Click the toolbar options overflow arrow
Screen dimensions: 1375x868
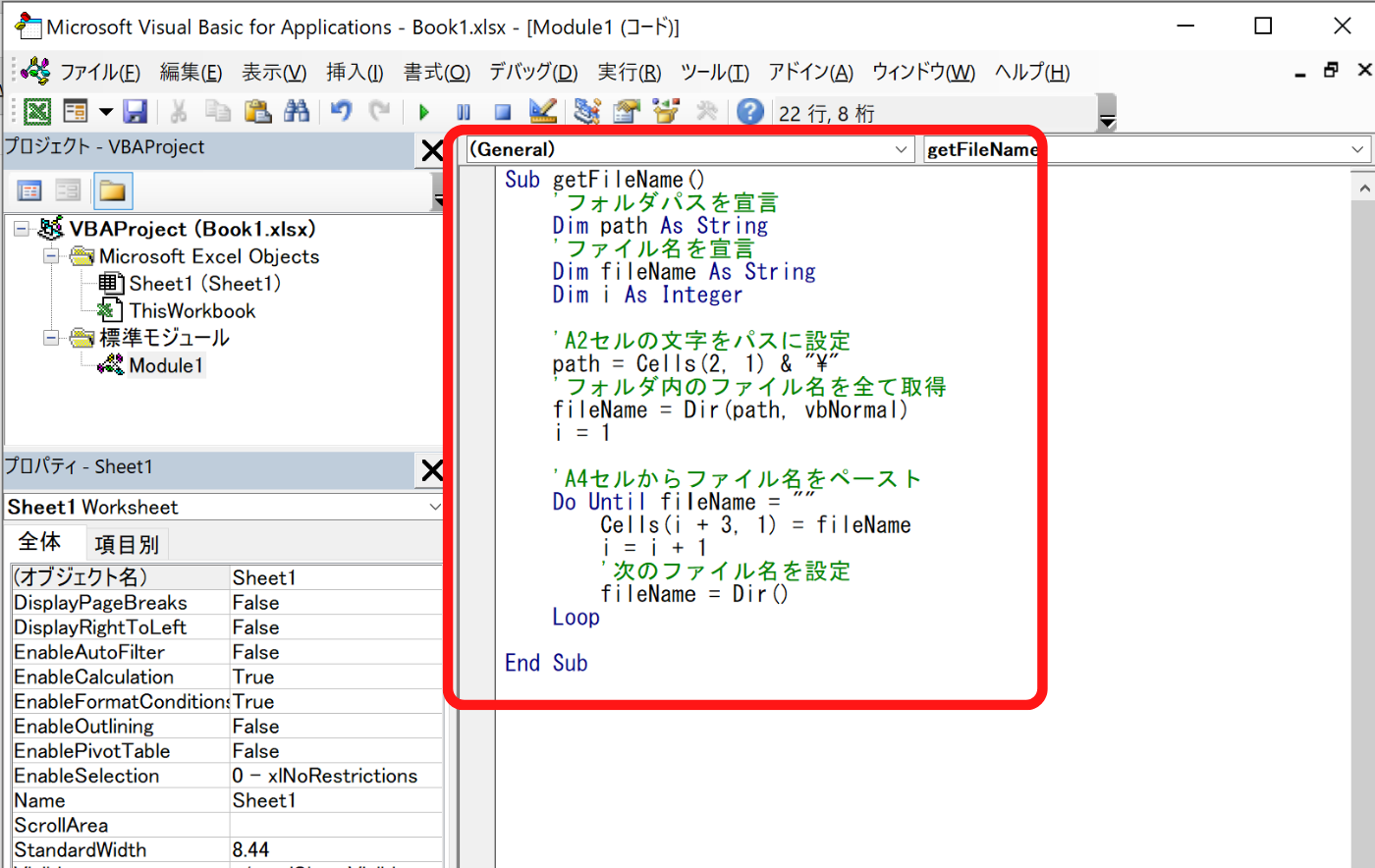click(1107, 113)
